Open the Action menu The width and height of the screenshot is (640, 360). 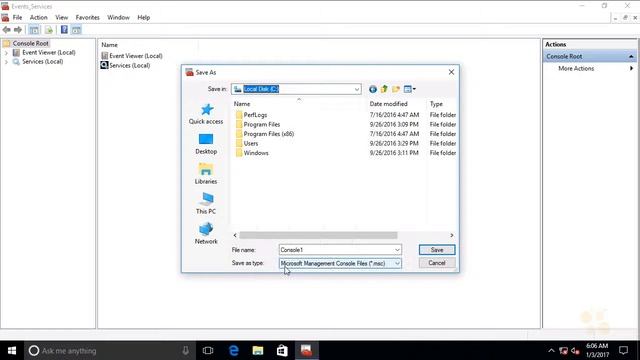click(x=38, y=18)
